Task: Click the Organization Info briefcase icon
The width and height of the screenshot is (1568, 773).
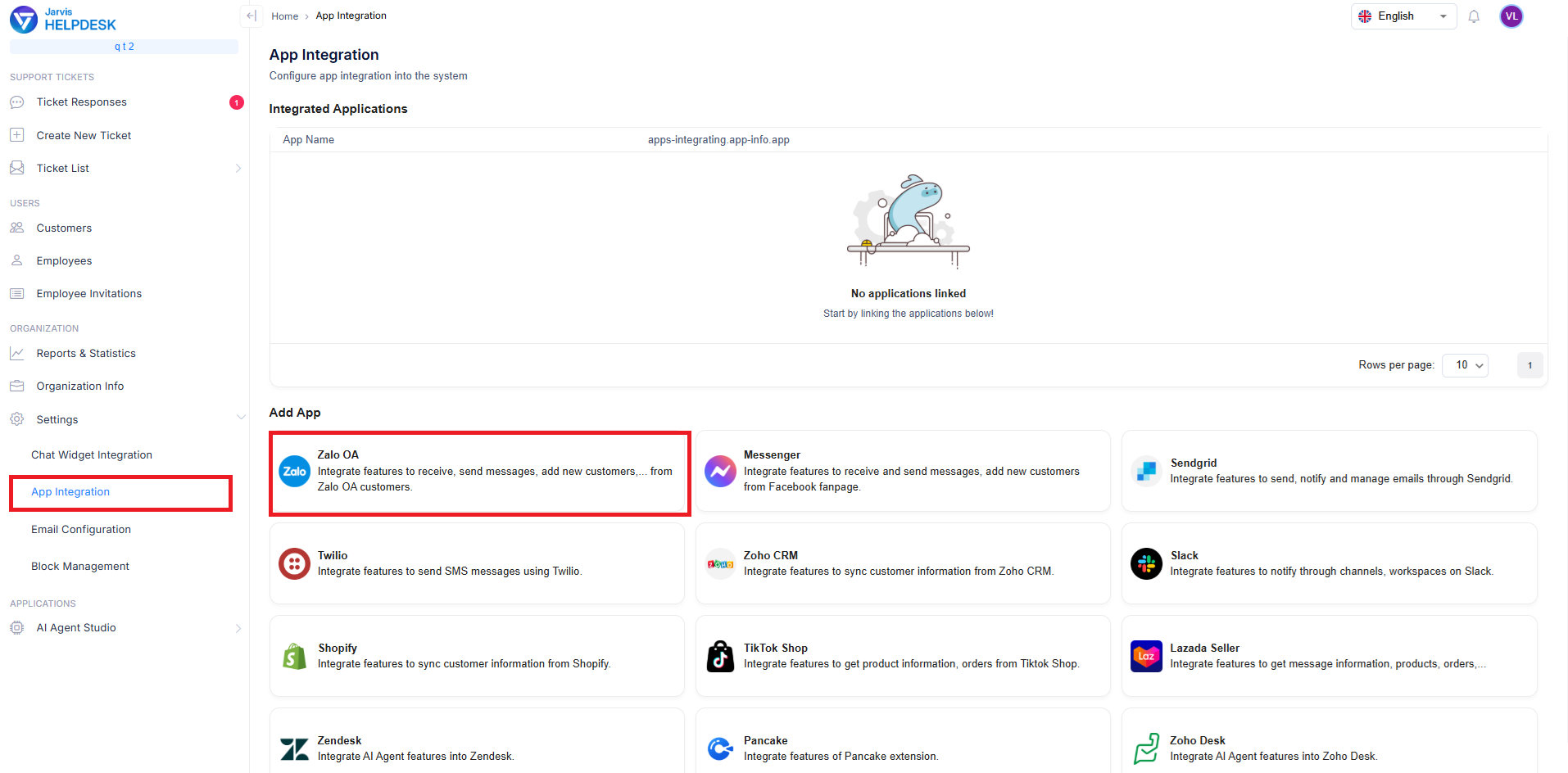Action: (x=16, y=386)
